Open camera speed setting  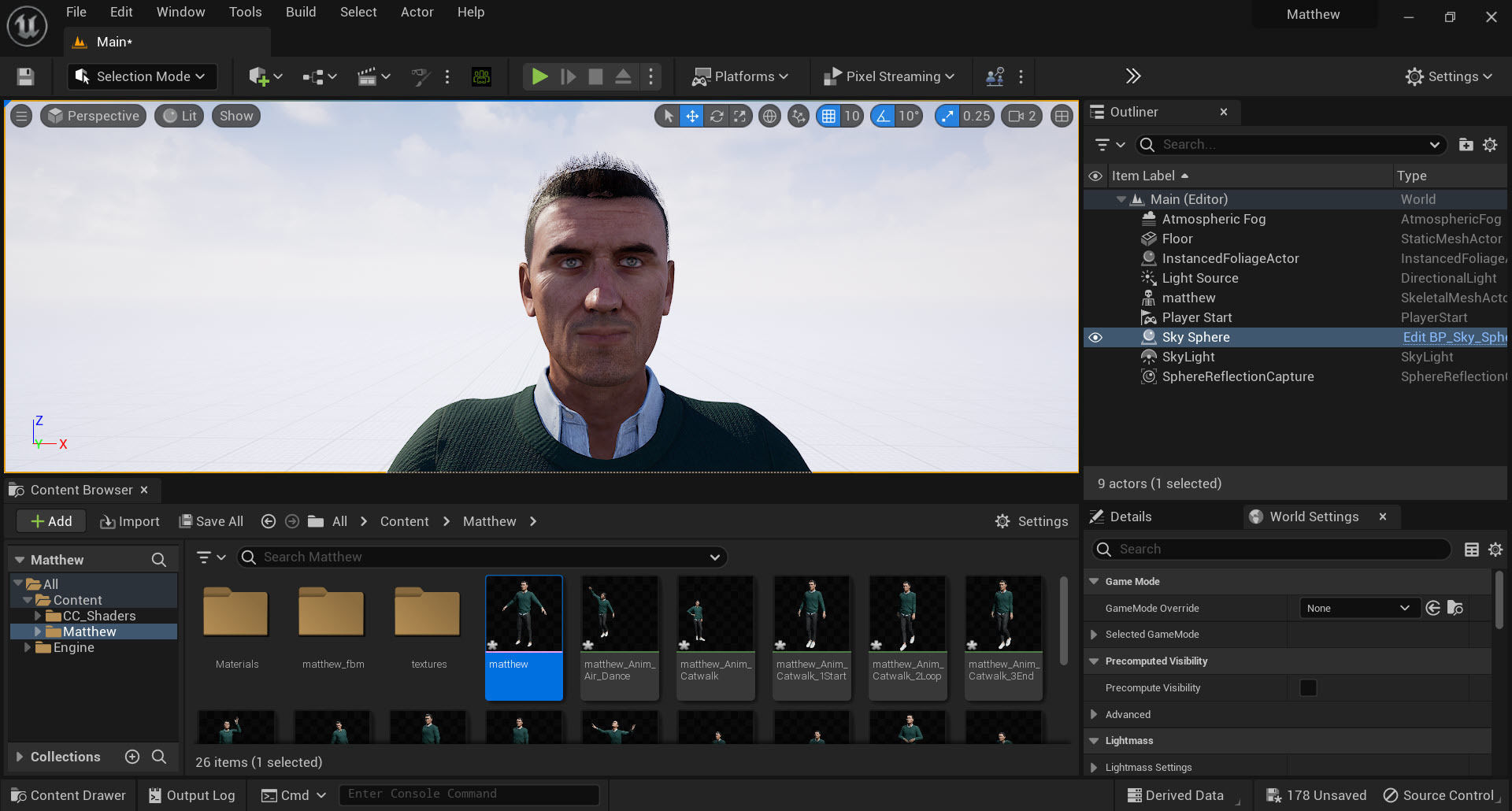point(1022,117)
